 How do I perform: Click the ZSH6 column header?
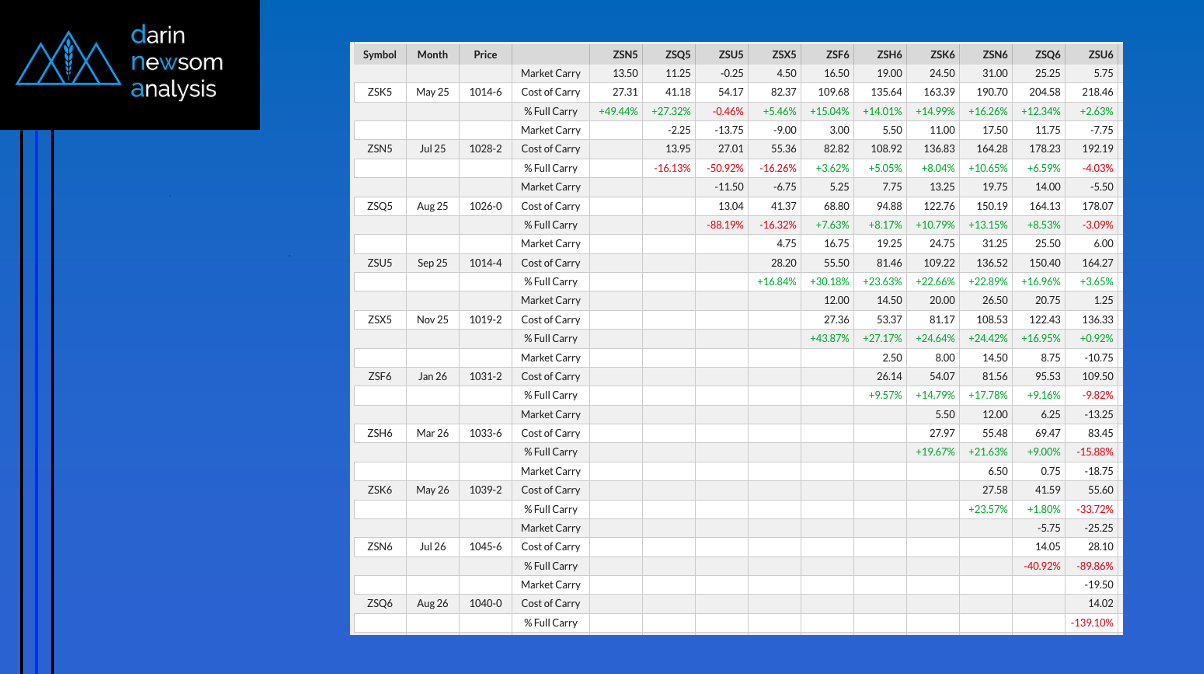point(889,54)
